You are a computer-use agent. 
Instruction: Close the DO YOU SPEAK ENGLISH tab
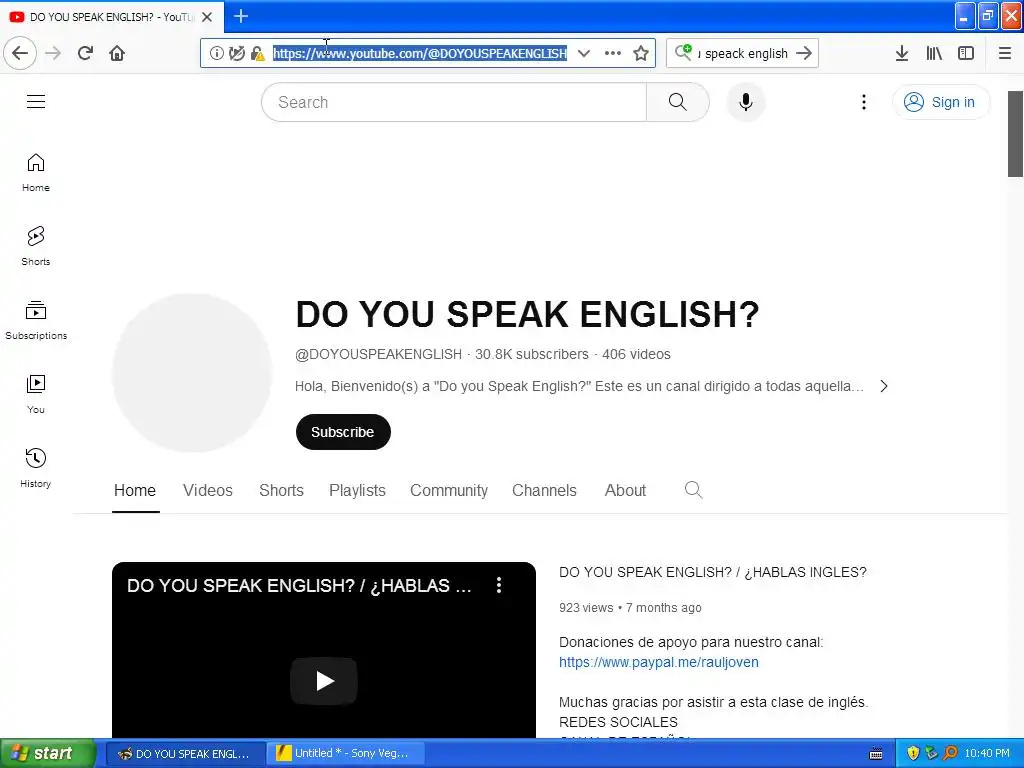click(x=207, y=17)
